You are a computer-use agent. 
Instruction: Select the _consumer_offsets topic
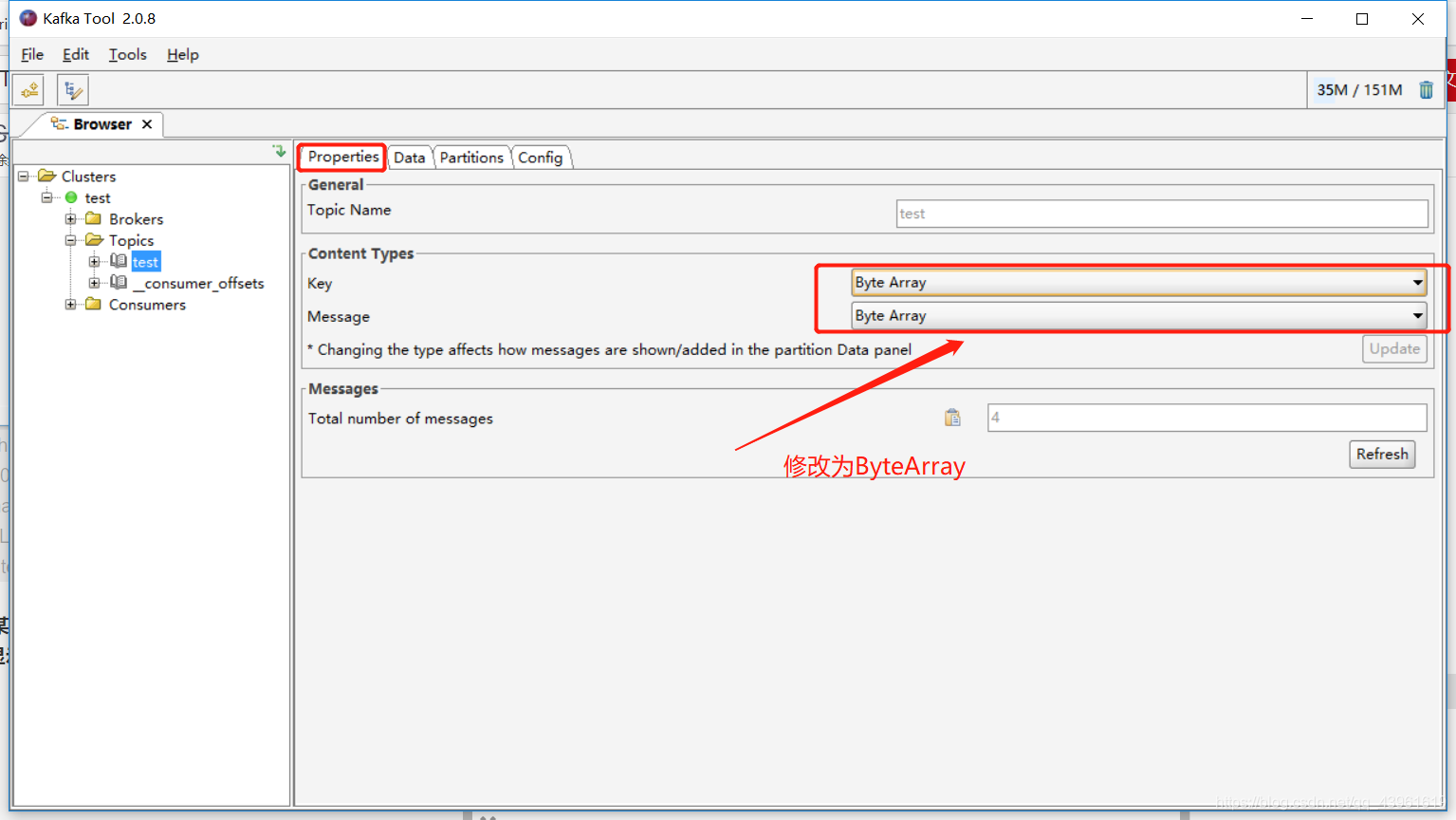[x=198, y=284]
